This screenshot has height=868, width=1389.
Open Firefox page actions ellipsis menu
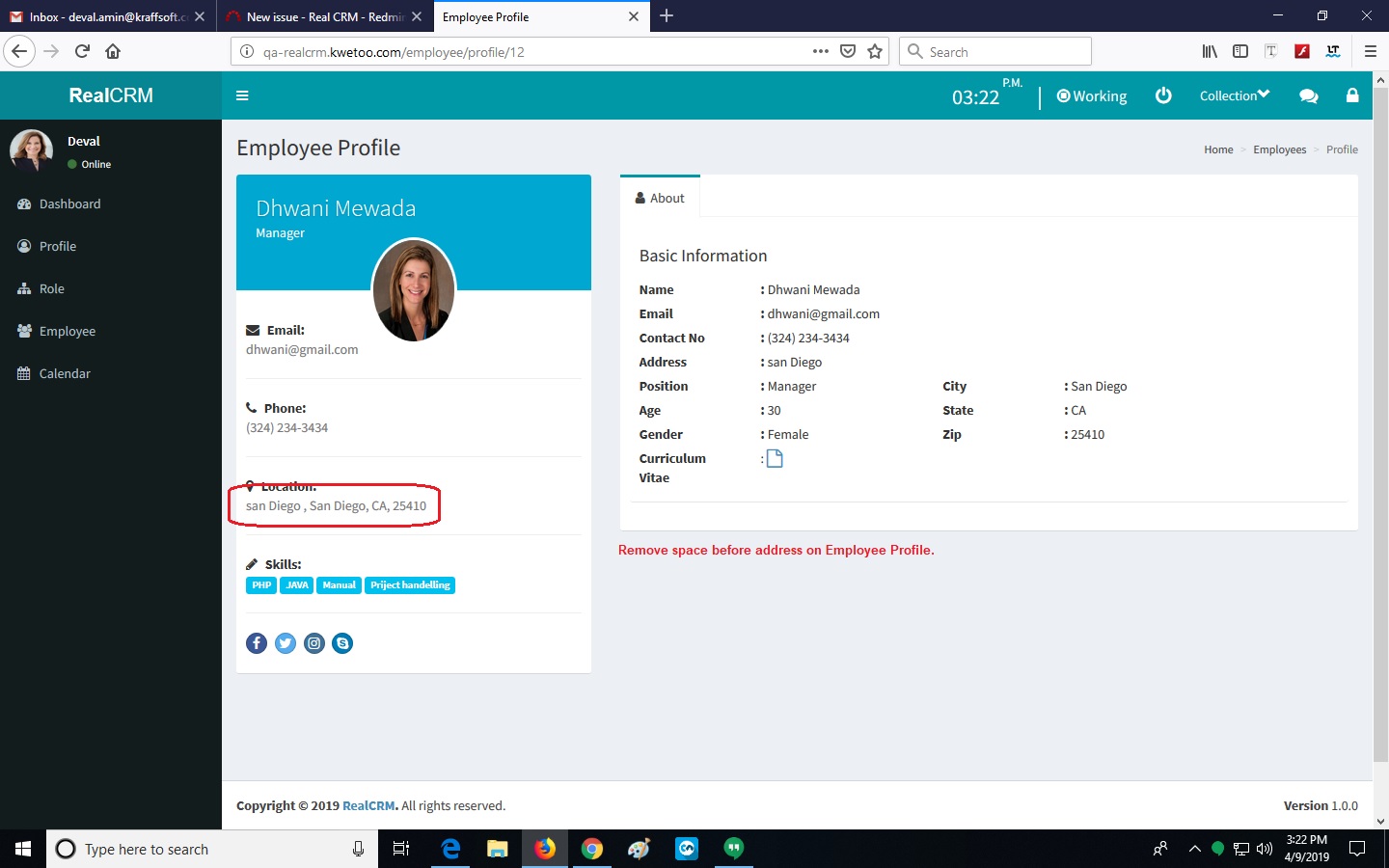[x=821, y=52]
